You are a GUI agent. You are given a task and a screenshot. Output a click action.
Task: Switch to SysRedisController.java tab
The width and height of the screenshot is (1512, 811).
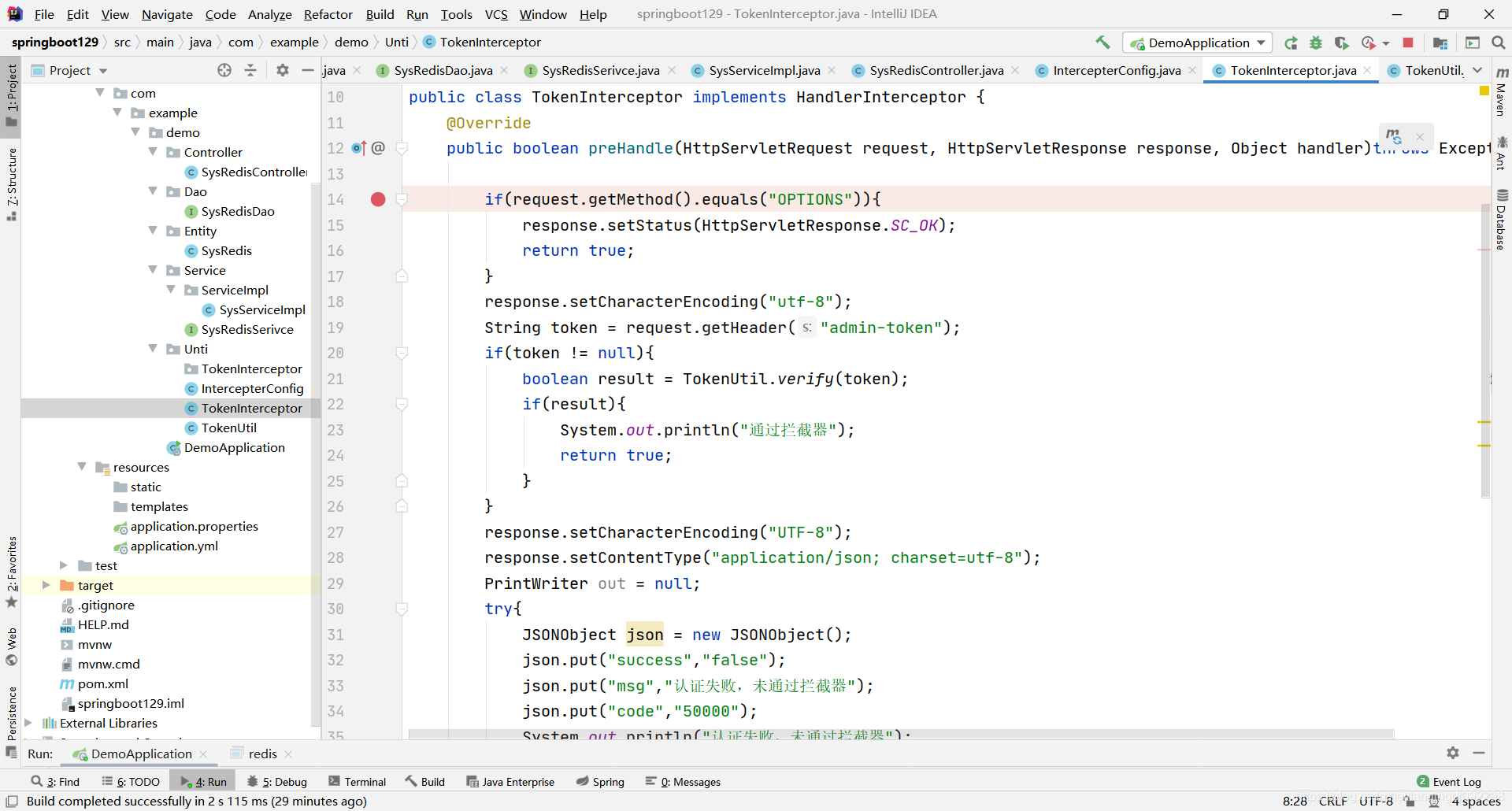(x=936, y=70)
